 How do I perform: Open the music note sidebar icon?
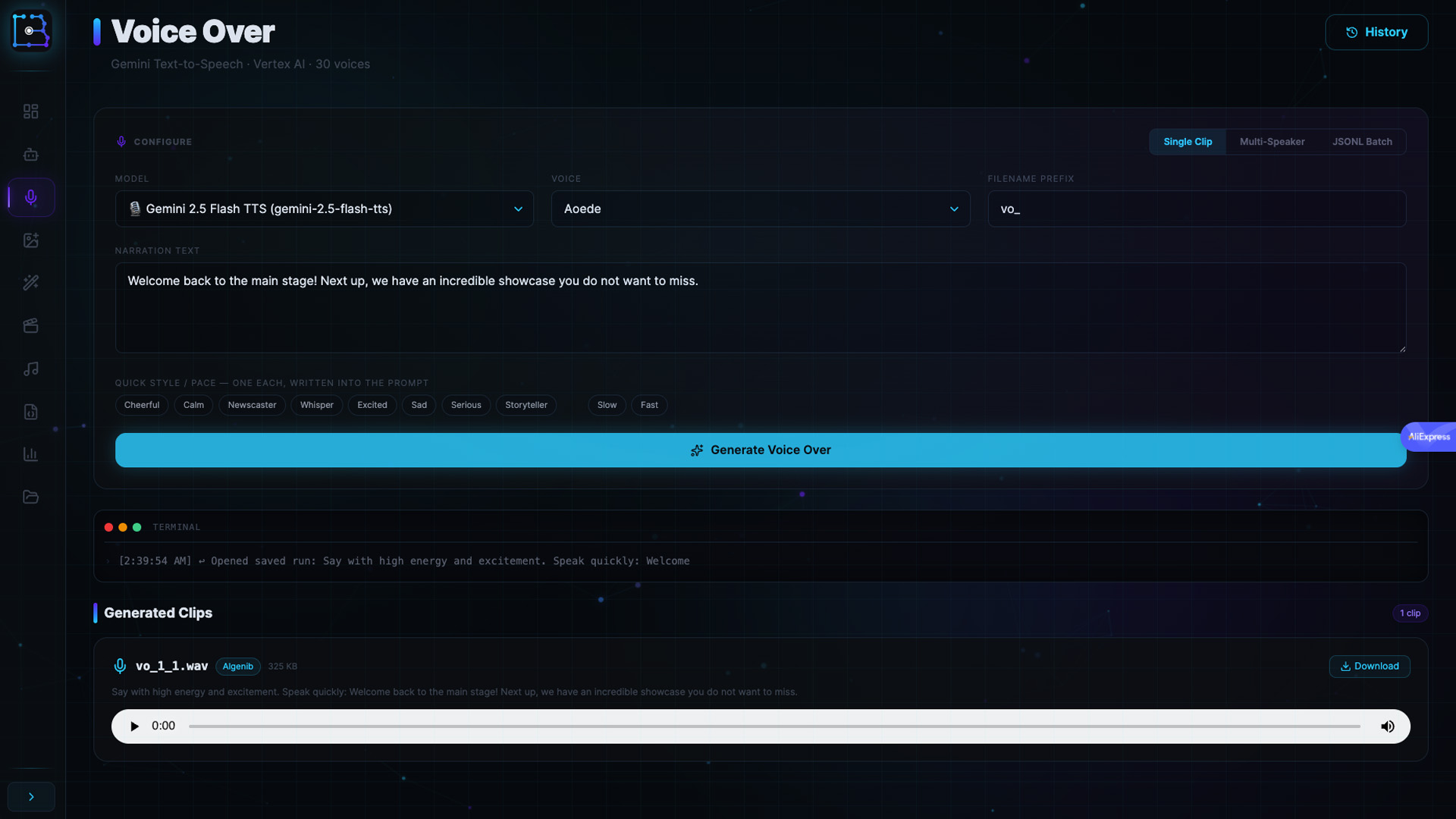coord(31,369)
